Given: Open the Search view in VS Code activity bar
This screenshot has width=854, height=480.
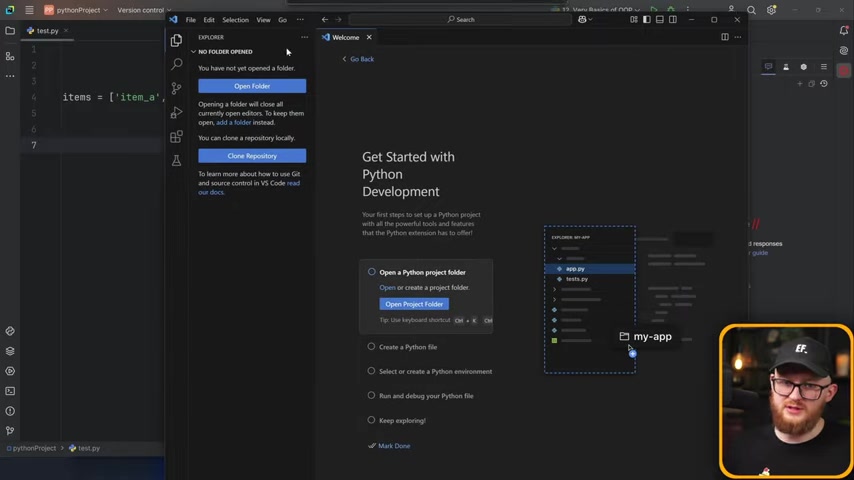Looking at the screenshot, I should [x=176, y=64].
